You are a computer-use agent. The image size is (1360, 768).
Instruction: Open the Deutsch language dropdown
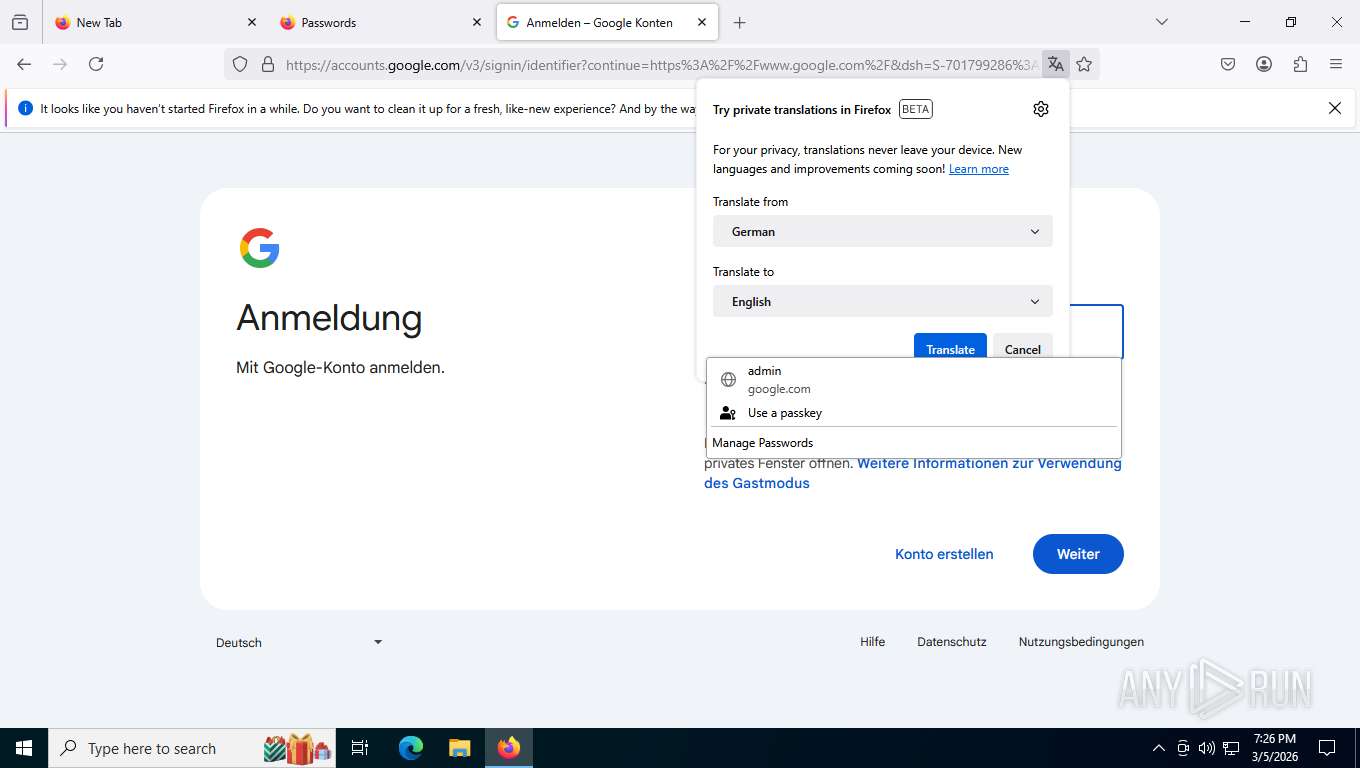coord(299,642)
